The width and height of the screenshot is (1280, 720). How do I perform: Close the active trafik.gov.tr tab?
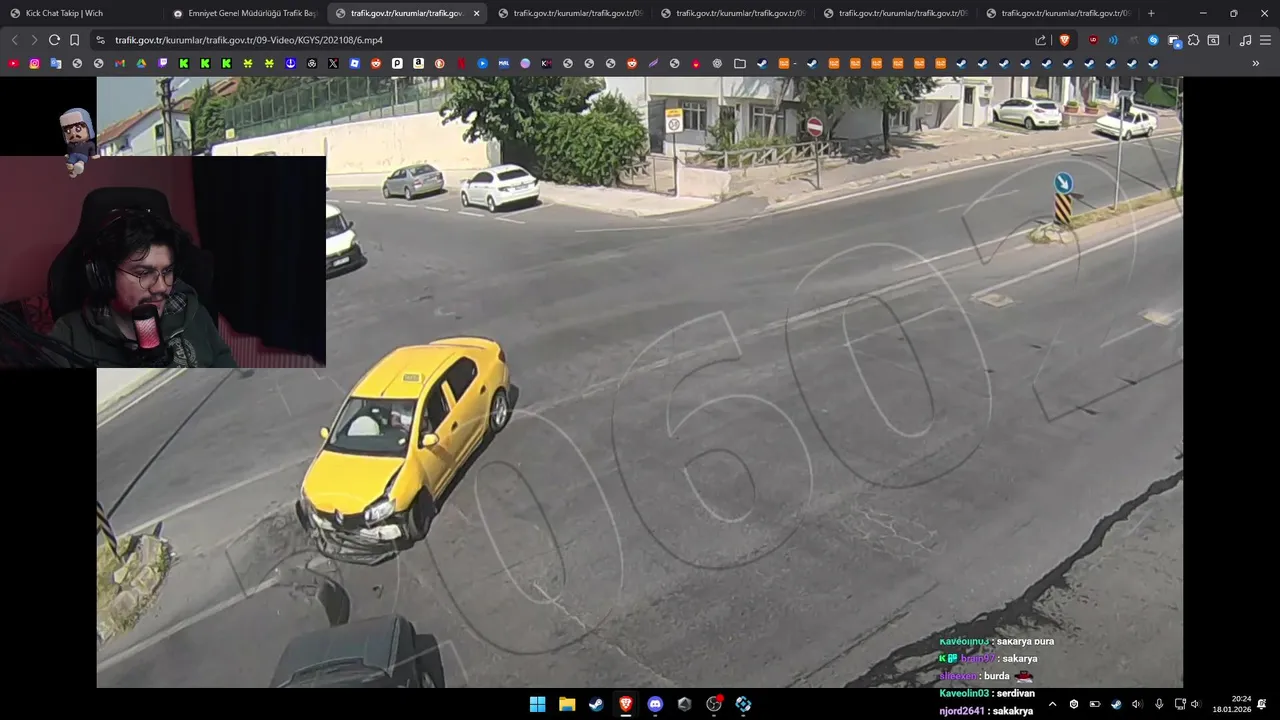click(476, 13)
